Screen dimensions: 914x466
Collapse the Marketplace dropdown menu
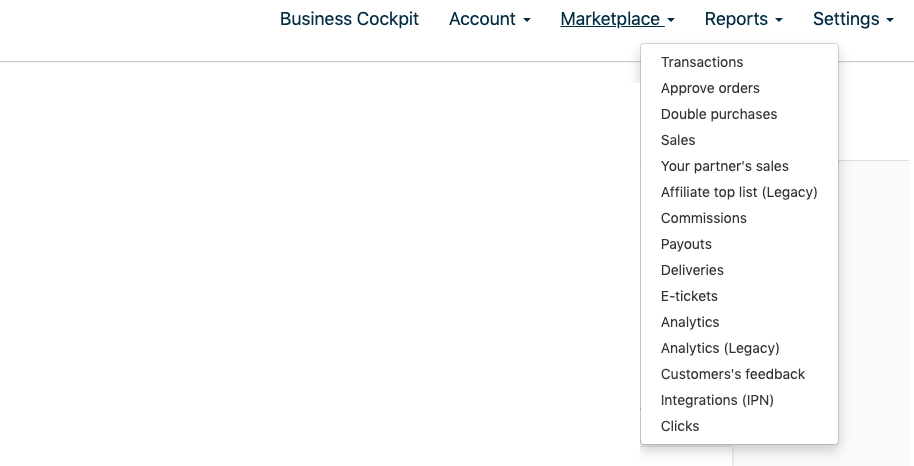point(617,19)
